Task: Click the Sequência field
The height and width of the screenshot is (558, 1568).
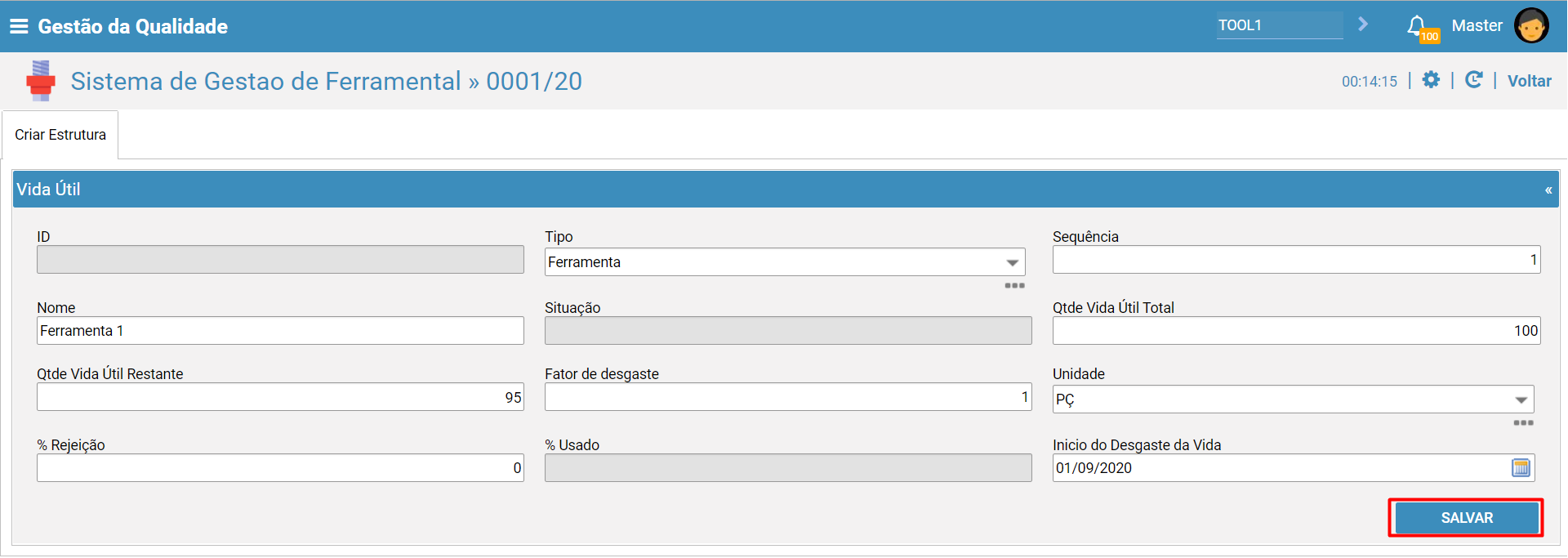Action: (x=1296, y=260)
